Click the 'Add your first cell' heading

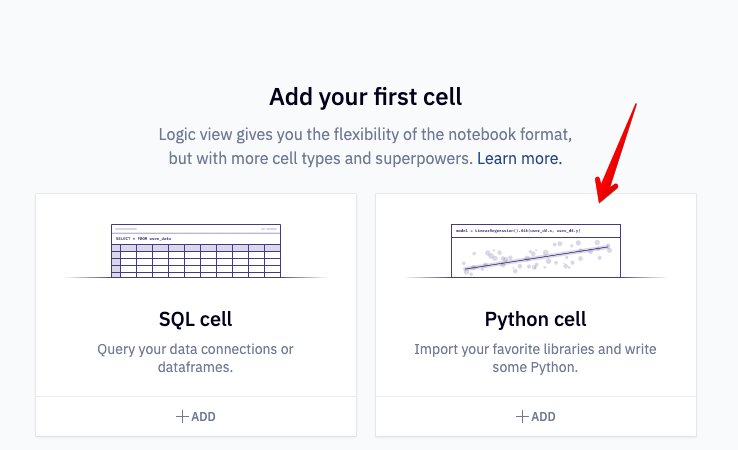tap(365, 97)
